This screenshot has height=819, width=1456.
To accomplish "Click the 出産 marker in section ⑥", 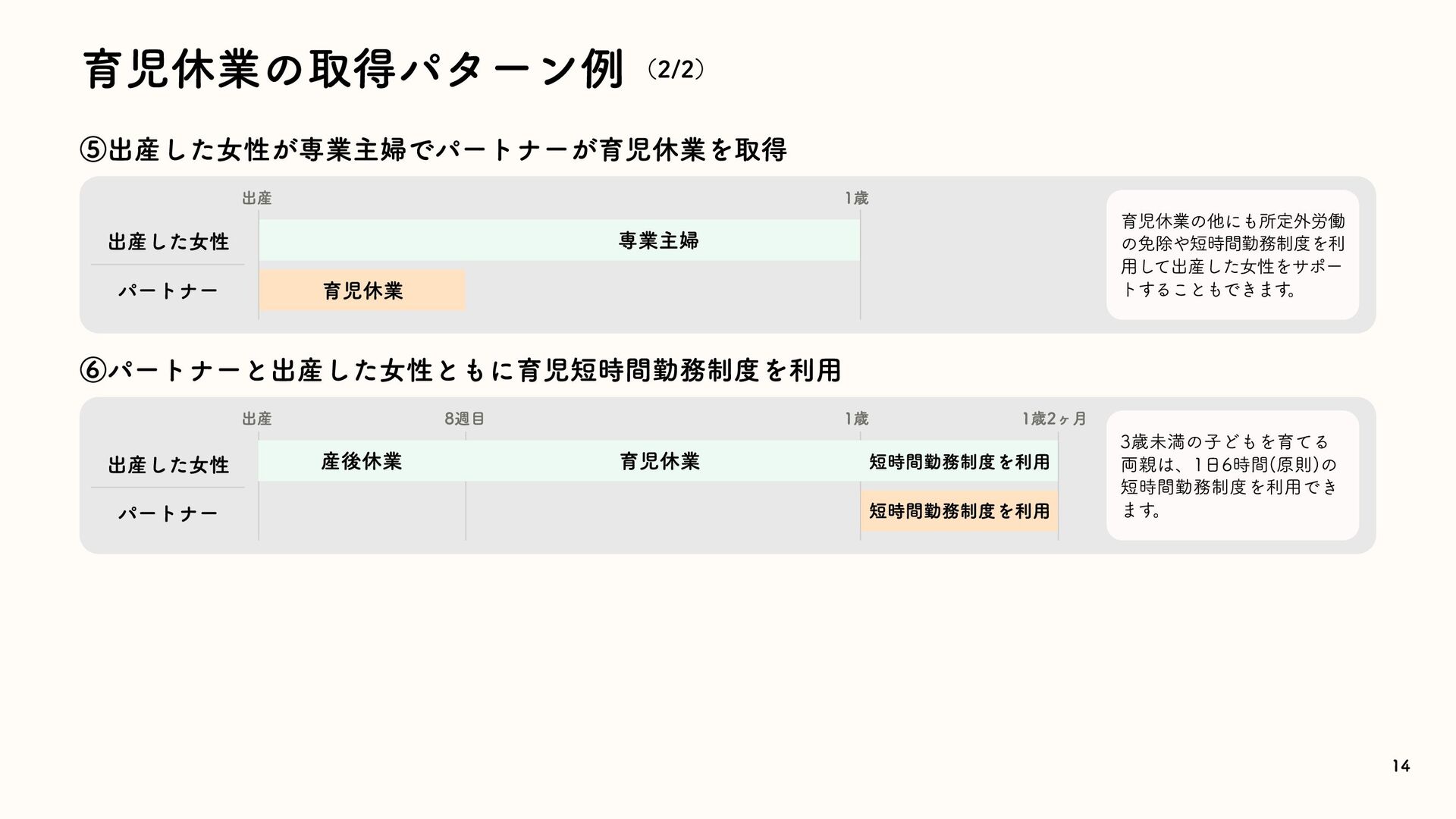I will coord(257,419).
